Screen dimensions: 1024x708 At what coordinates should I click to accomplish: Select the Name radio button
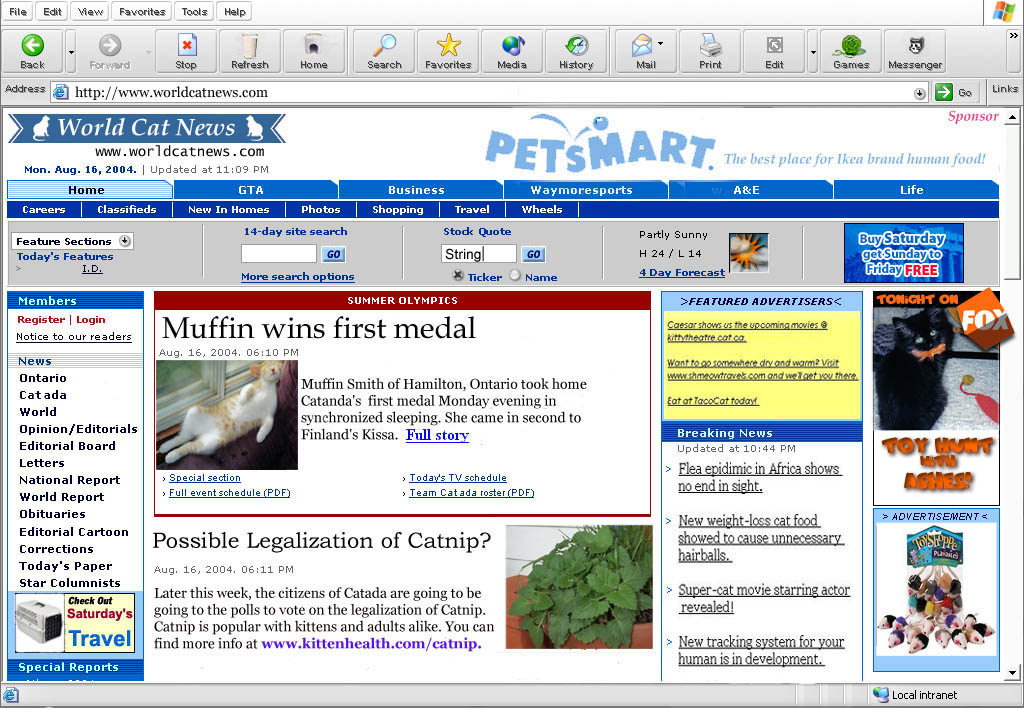pos(515,276)
